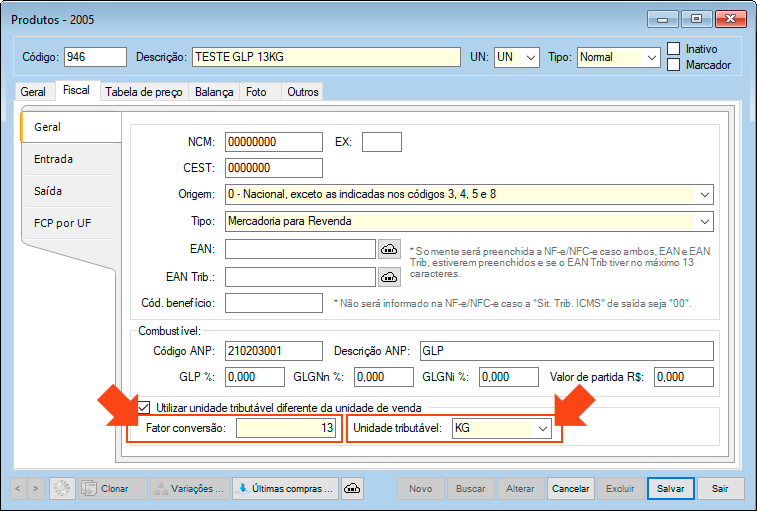The image size is (757, 511).
Task: Expand the Unidade tributável KG dropdown
Action: [x=543, y=428]
